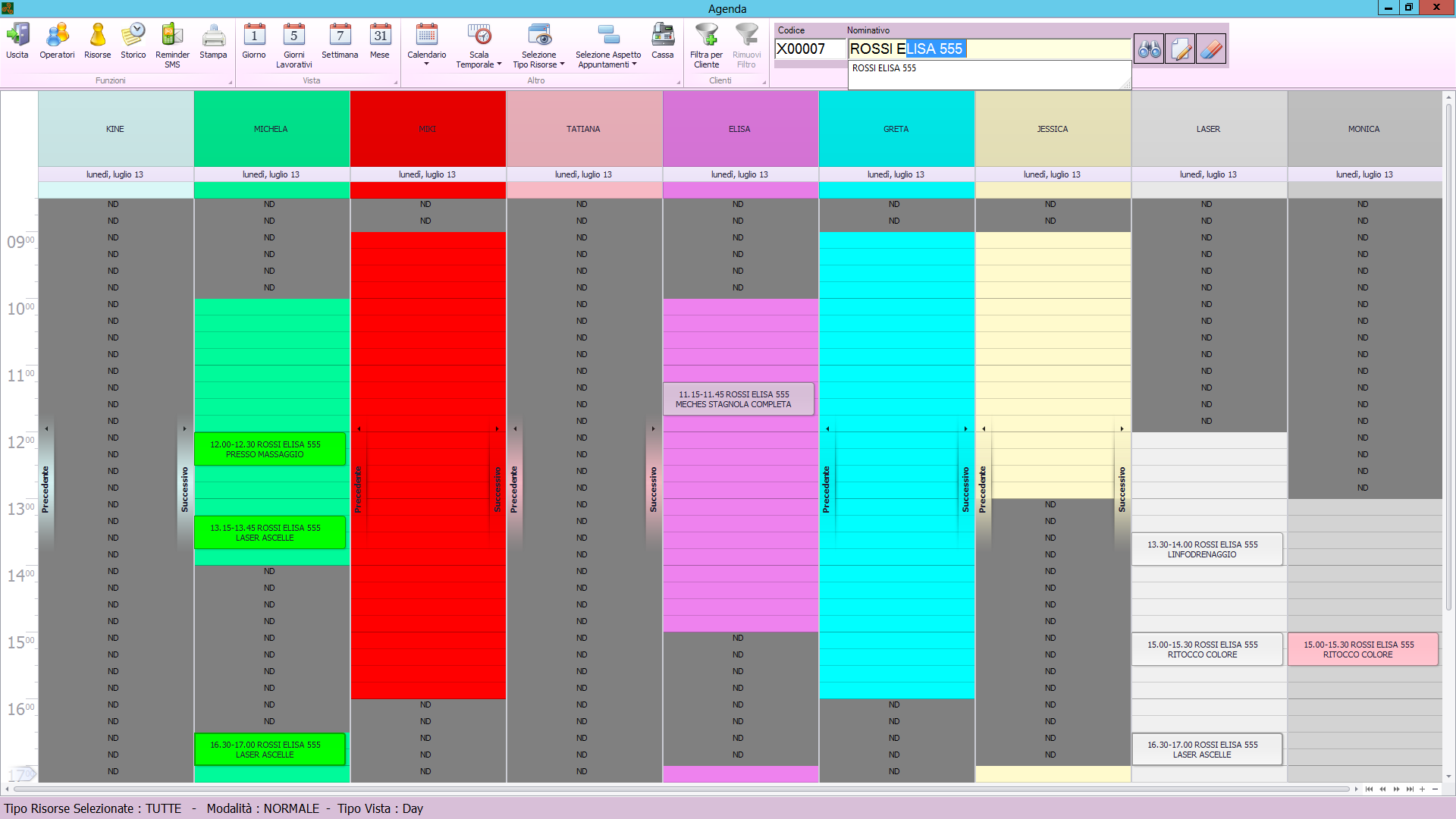Click the eraser clear icon

[1211, 49]
